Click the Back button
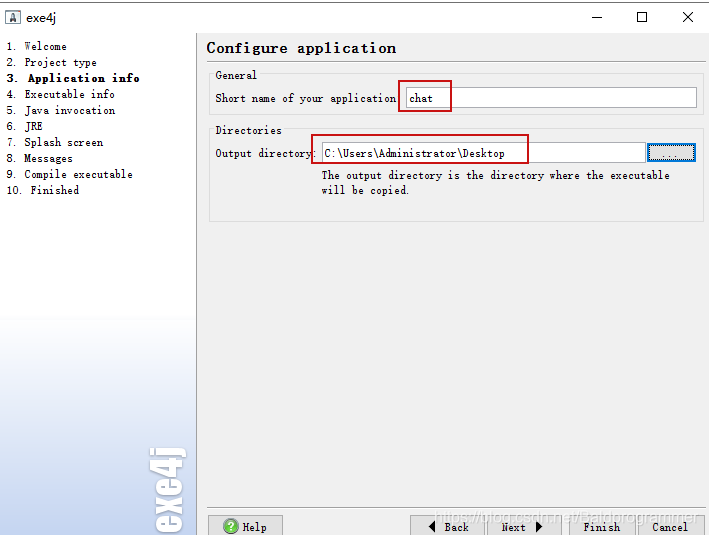The height and width of the screenshot is (536, 709). click(x=448, y=527)
